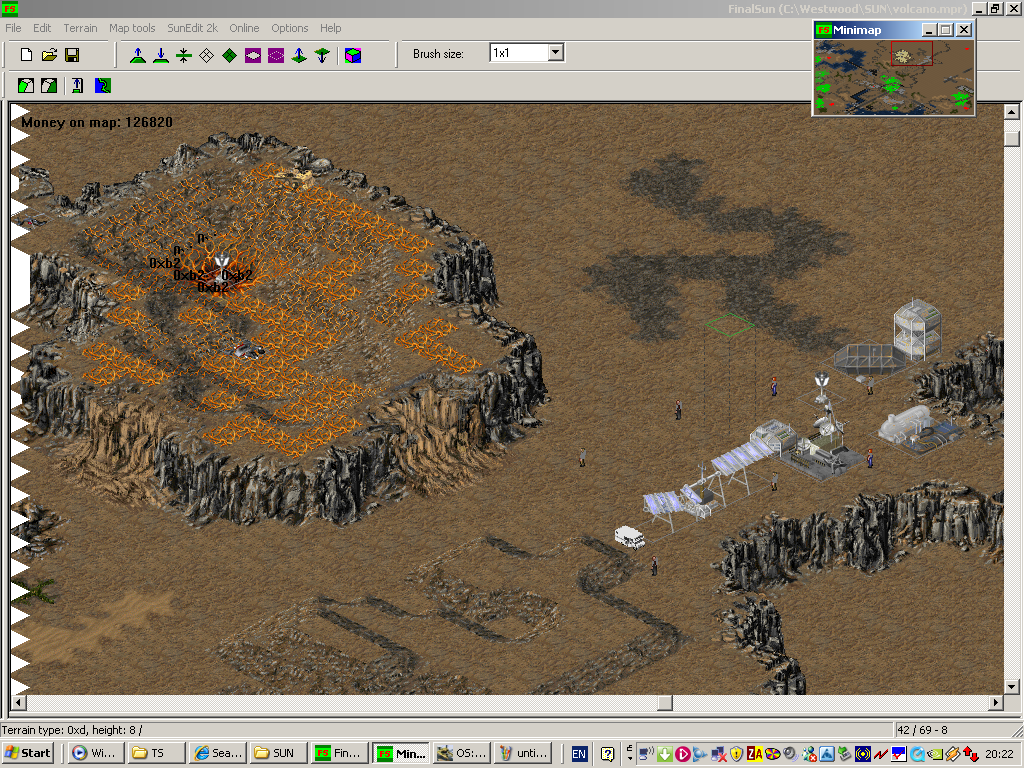The height and width of the screenshot is (768, 1024).
Task: Switch to the 'Sea...' Internet Explorer taskbar button
Action: 217,753
